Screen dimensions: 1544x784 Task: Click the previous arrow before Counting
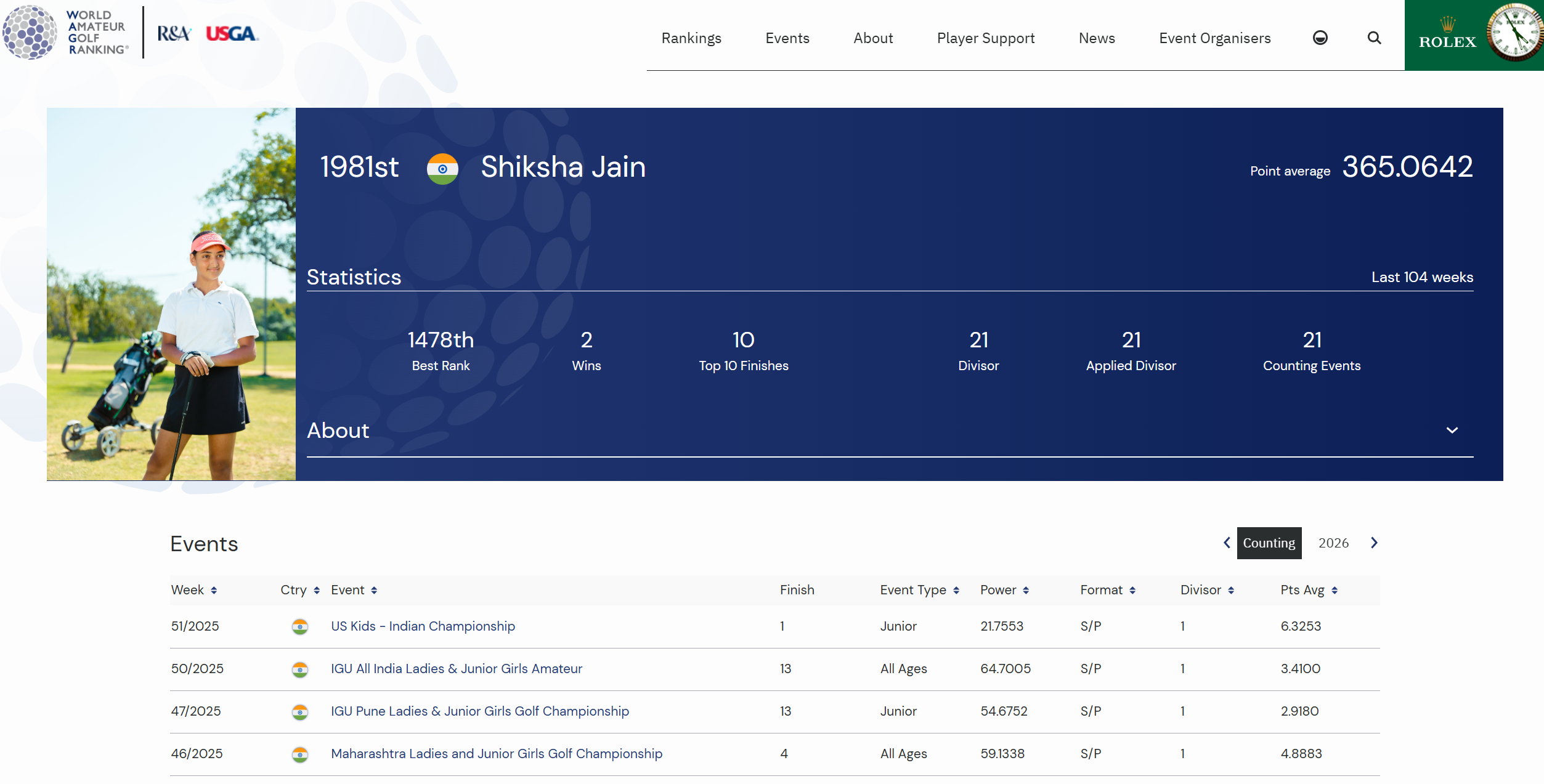[1226, 543]
